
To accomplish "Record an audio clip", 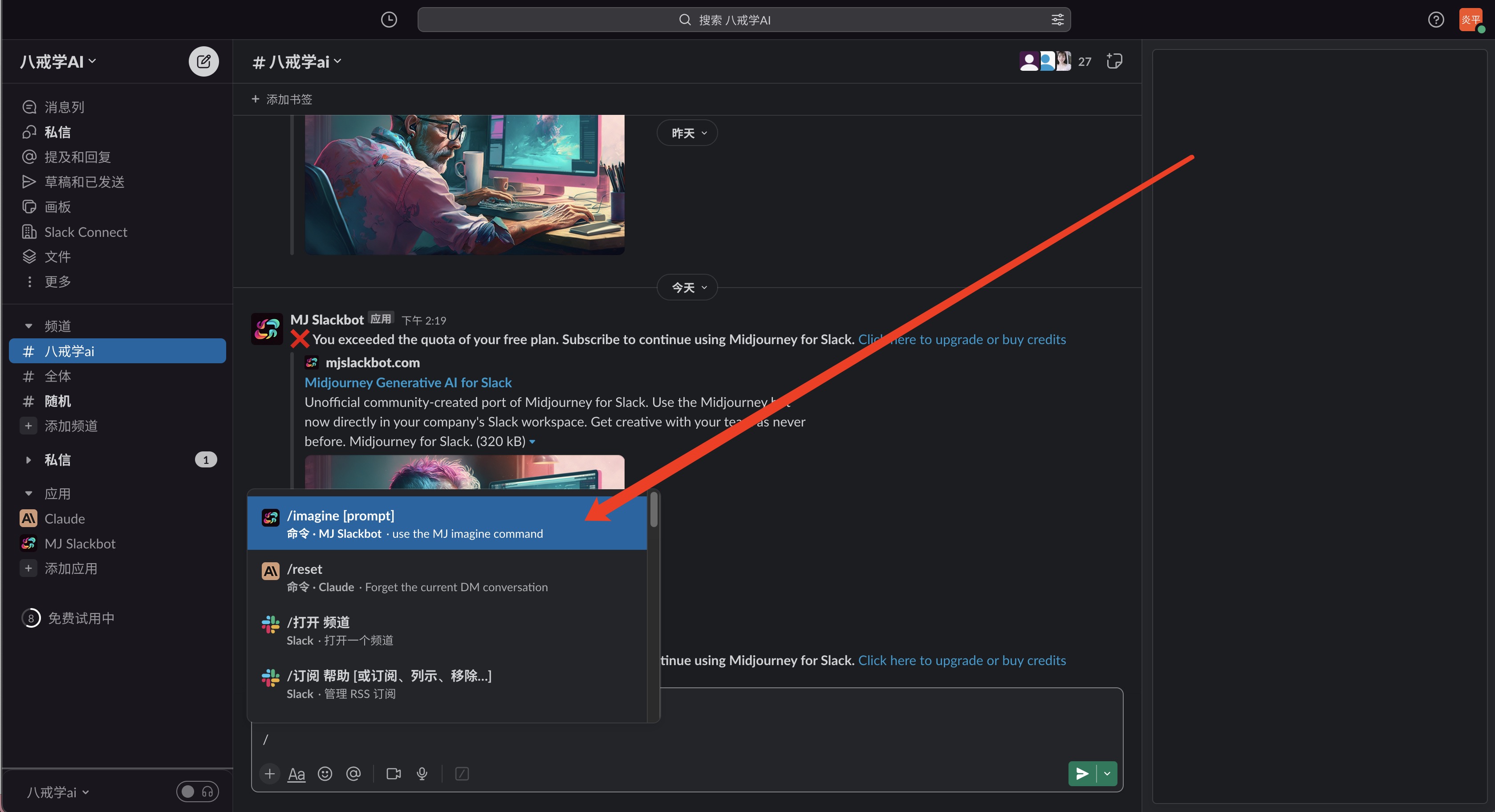I will 422,774.
